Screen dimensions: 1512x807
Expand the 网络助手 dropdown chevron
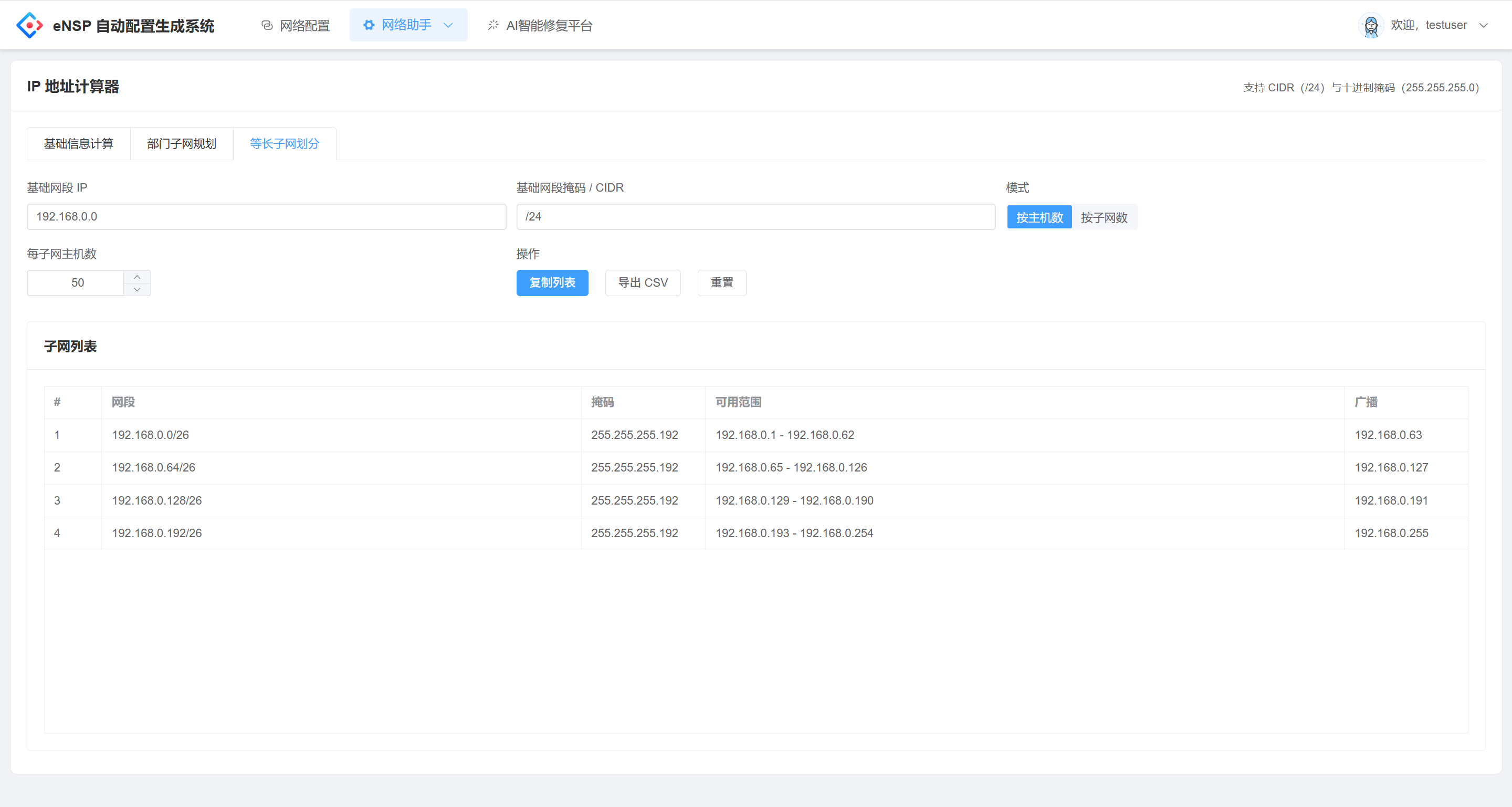pyautogui.click(x=448, y=25)
